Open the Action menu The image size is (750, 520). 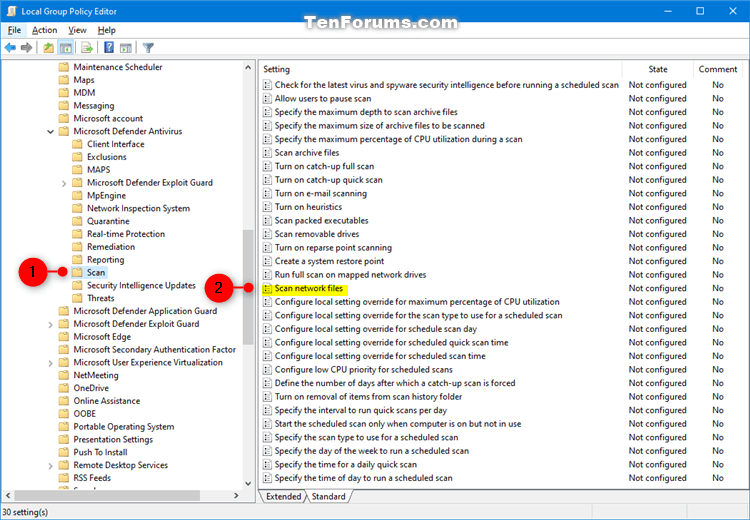44,30
